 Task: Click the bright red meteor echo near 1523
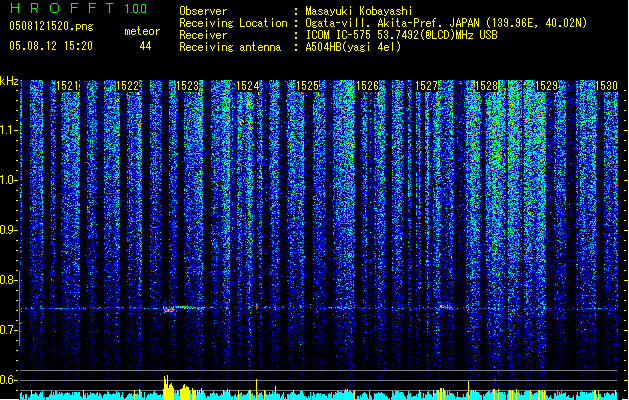169,310
